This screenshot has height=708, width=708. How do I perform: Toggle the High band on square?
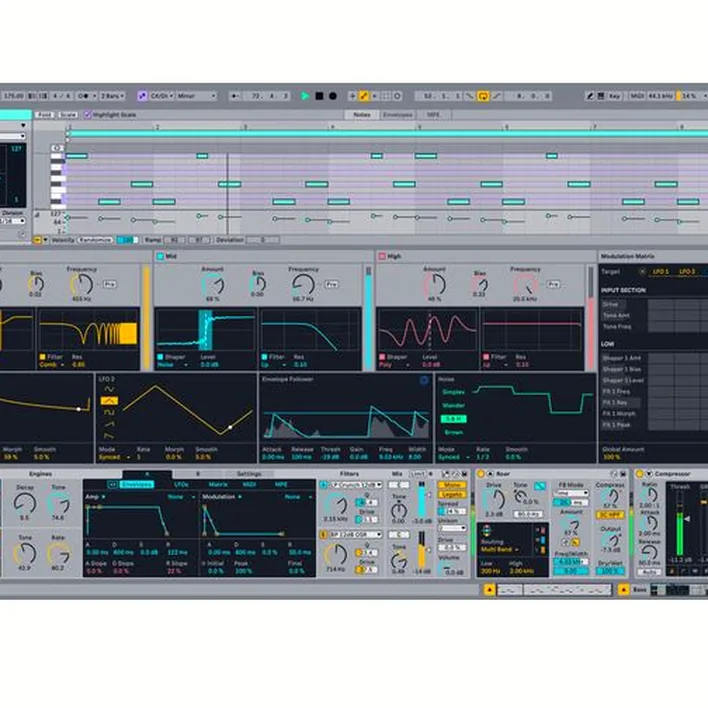click(x=382, y=256)
